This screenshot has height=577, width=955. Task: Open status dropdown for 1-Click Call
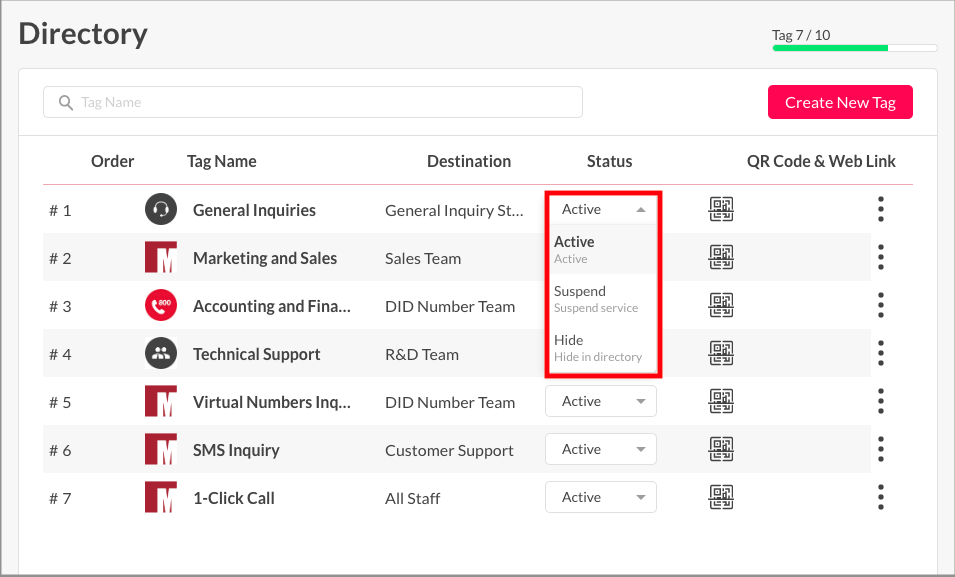tap(601, 497)
